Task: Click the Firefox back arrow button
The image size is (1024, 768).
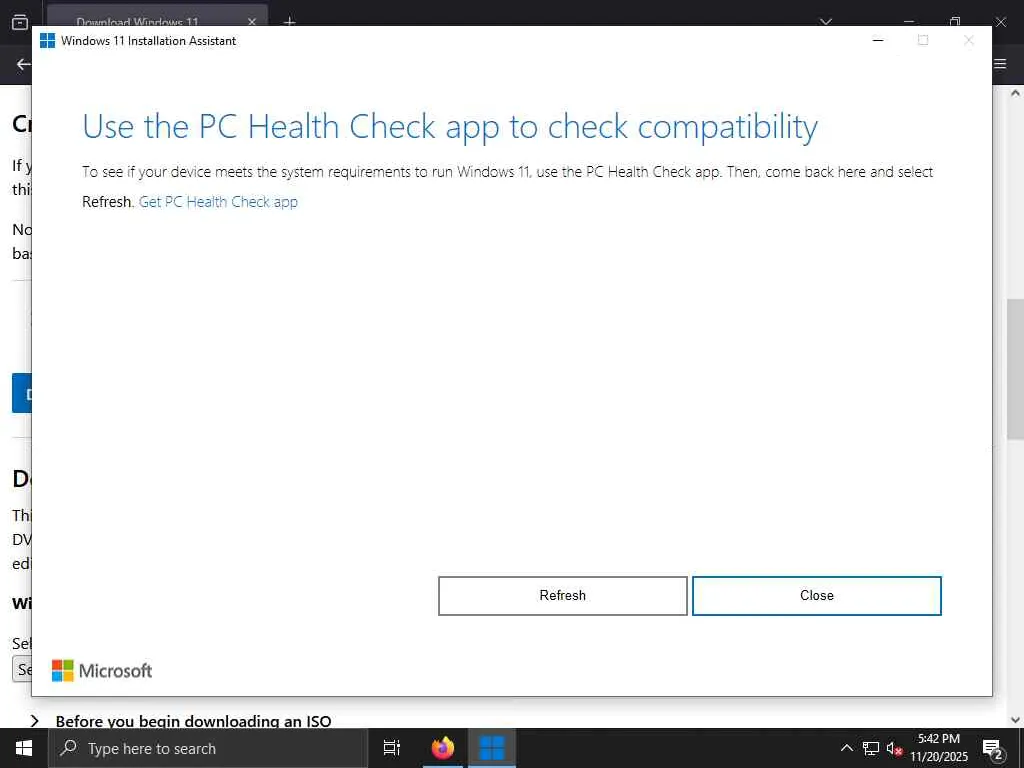Action: point(24,64)
